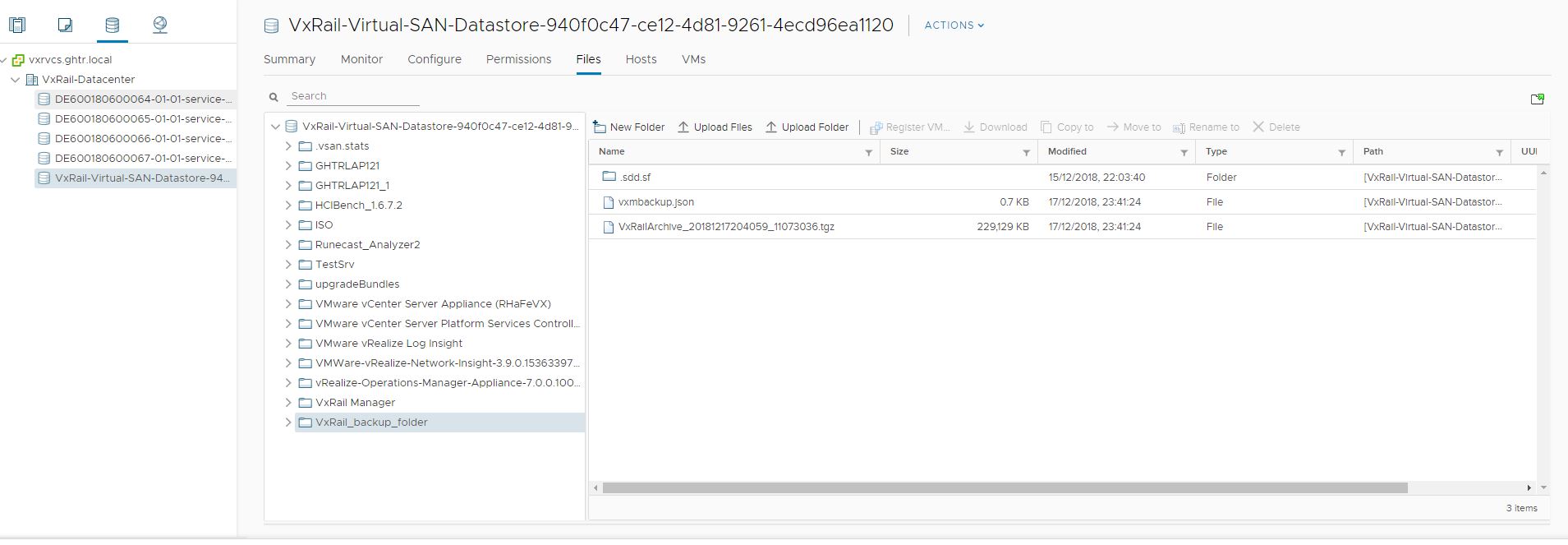Filter the Modified column
Viewport: 1568px width, 545px height.
click(x=1184, y=152)
